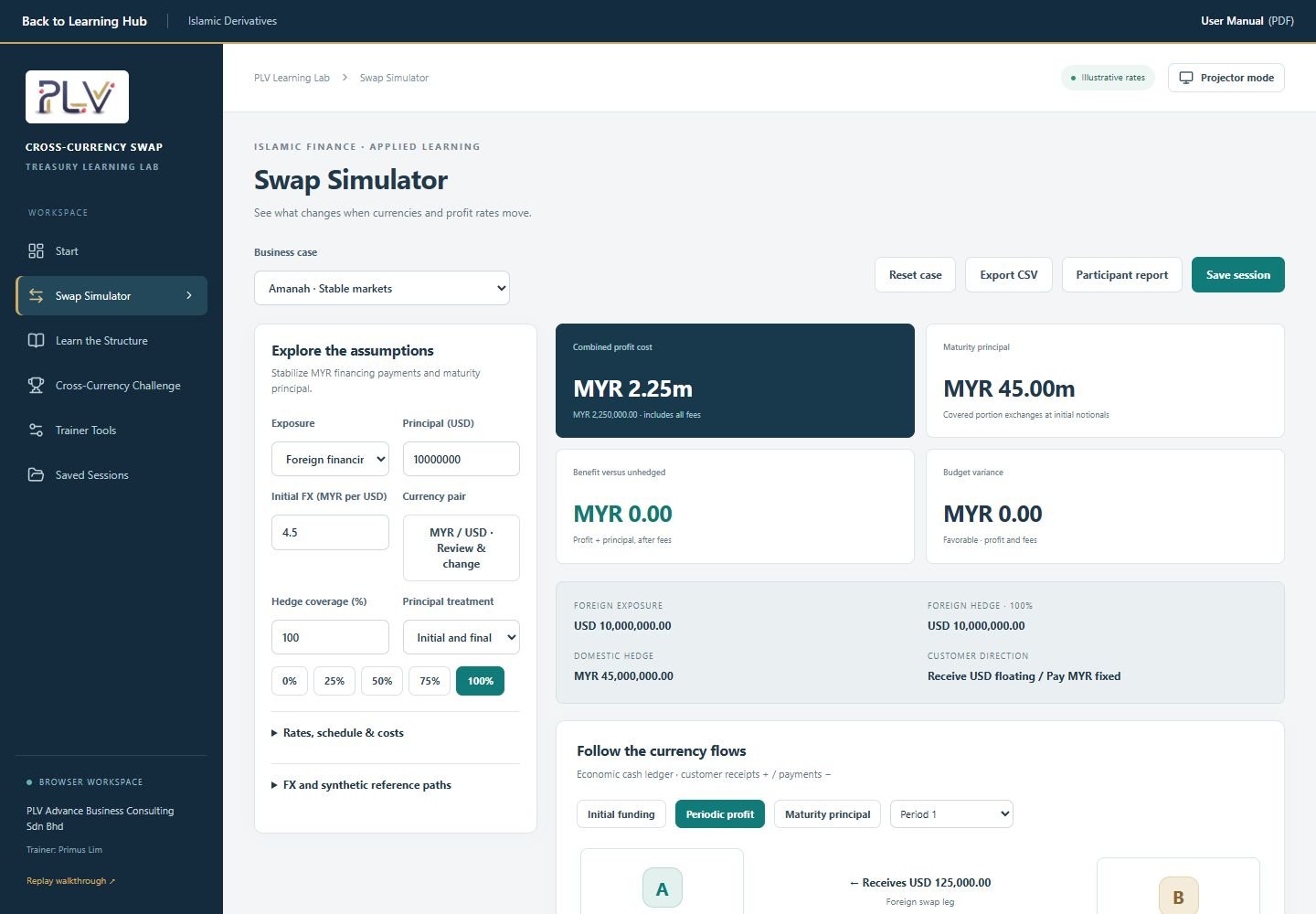1316x914 pixels.
Task: Click the Hedge coverage (%) input field
Action: 330,637
